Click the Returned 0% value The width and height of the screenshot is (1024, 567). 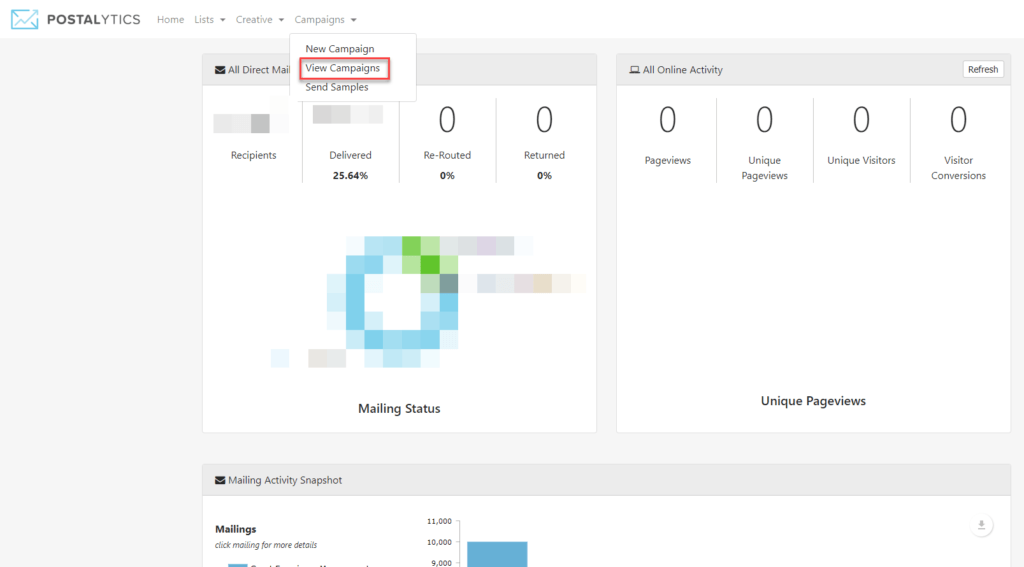coord(544,176)
